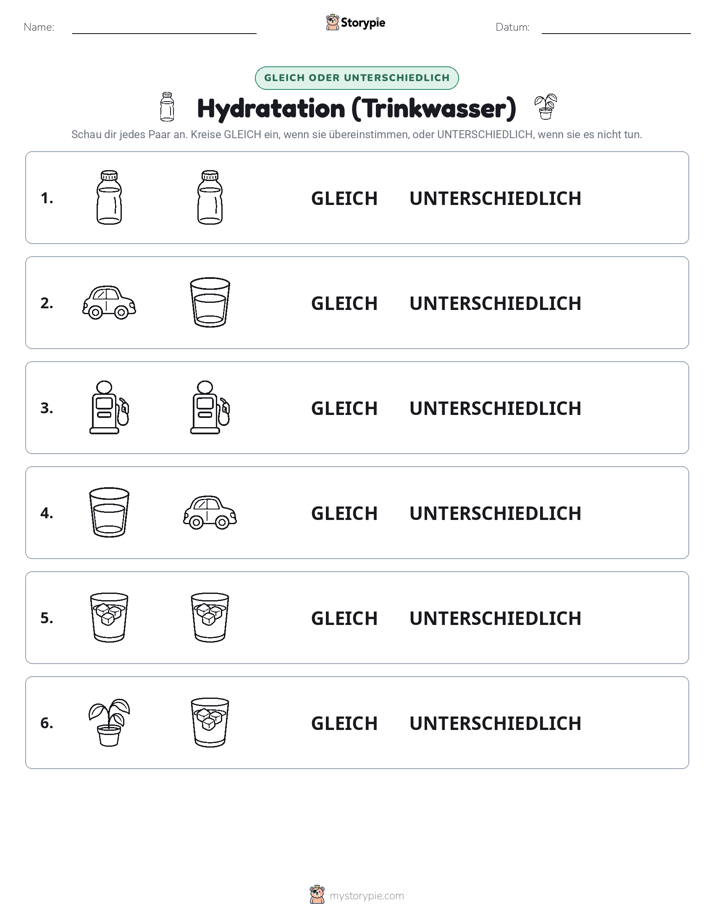Select UNTERSCHIEDLICH in row 4
The width and height of the screenshot is (714, 924).
(x=495, y=513)
